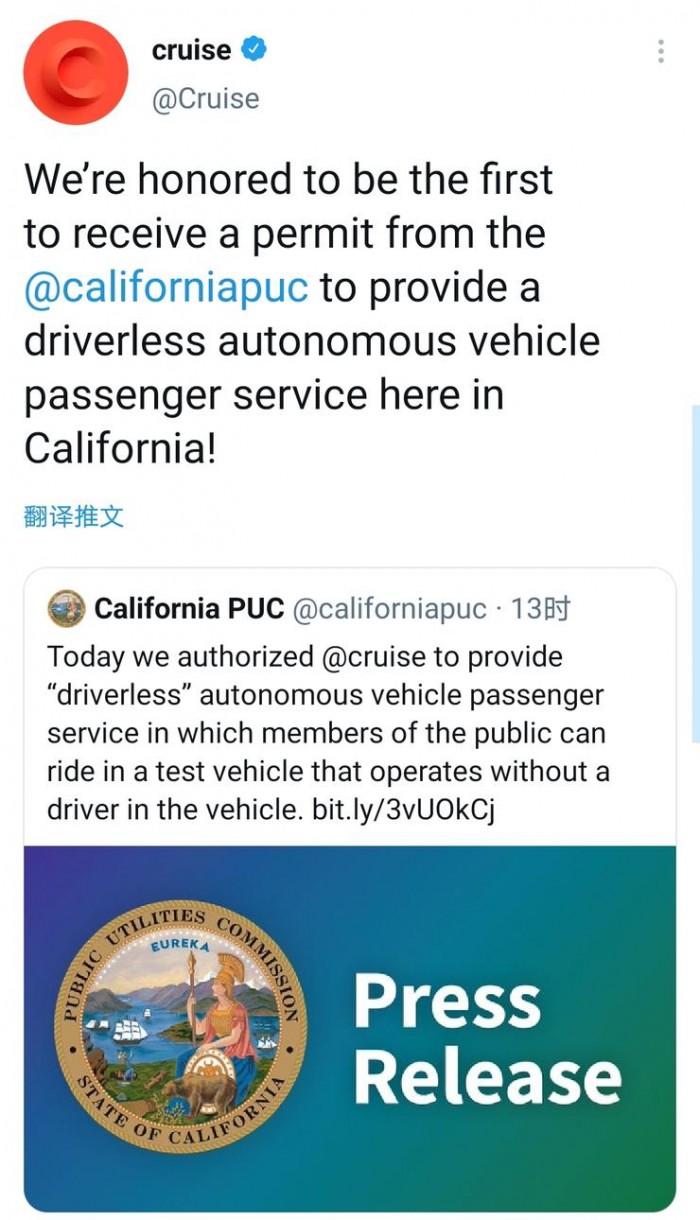
Task: Click the blue verified badge
Action: [255, 50]
